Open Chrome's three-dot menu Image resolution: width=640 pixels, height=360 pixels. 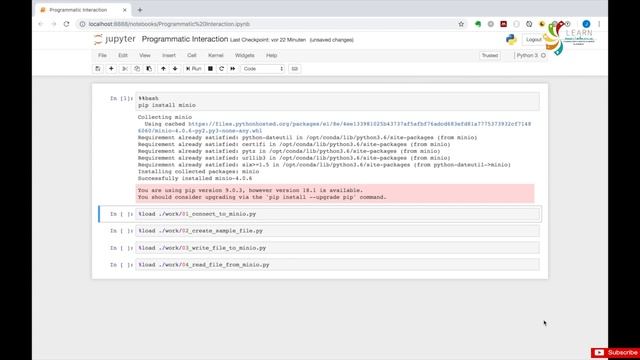599,24
